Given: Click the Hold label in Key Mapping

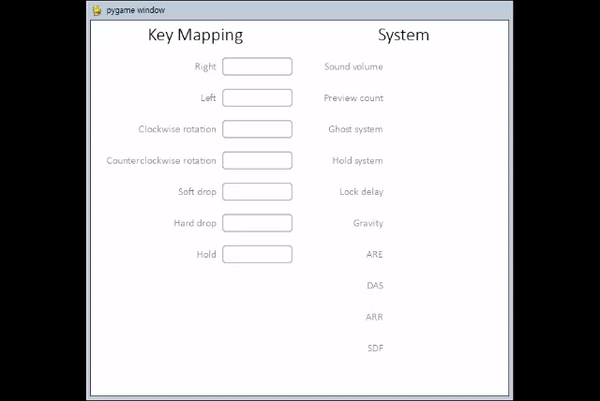Looking at the screenshot, I should pos(206,254).
